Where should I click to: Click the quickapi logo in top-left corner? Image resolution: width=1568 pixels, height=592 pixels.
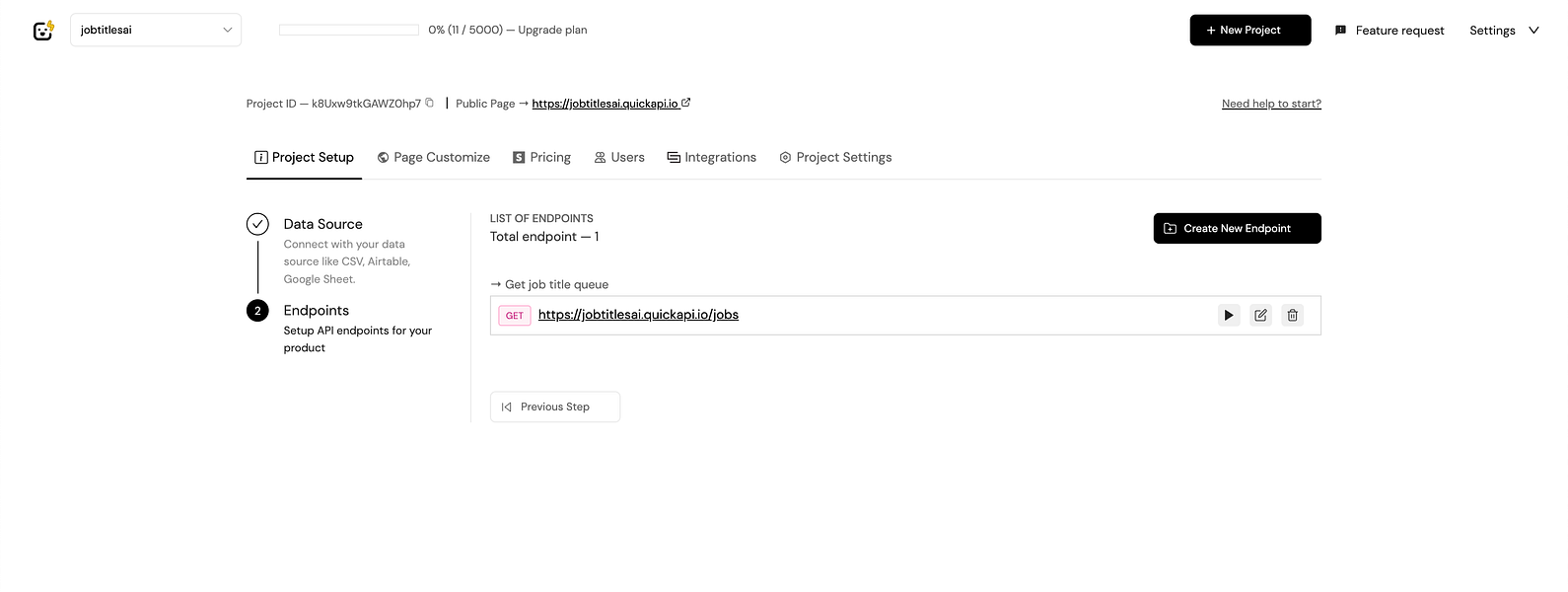(x=43, y=30)
